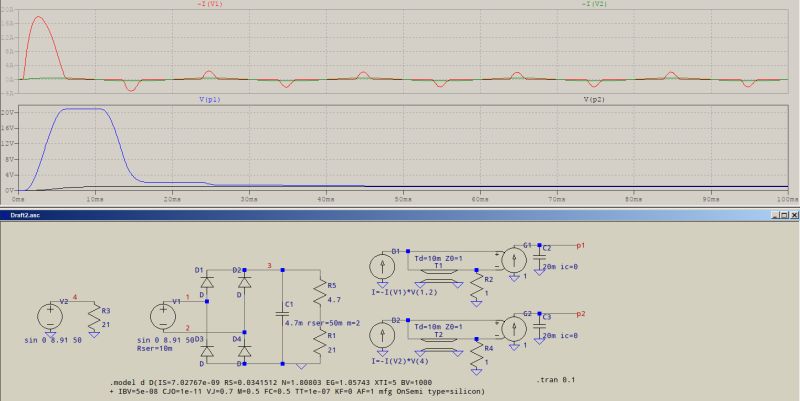The height and width of the screenshot is (401, 800).
Task: Click the 90ms time axis label
Action: click(710, 199)
